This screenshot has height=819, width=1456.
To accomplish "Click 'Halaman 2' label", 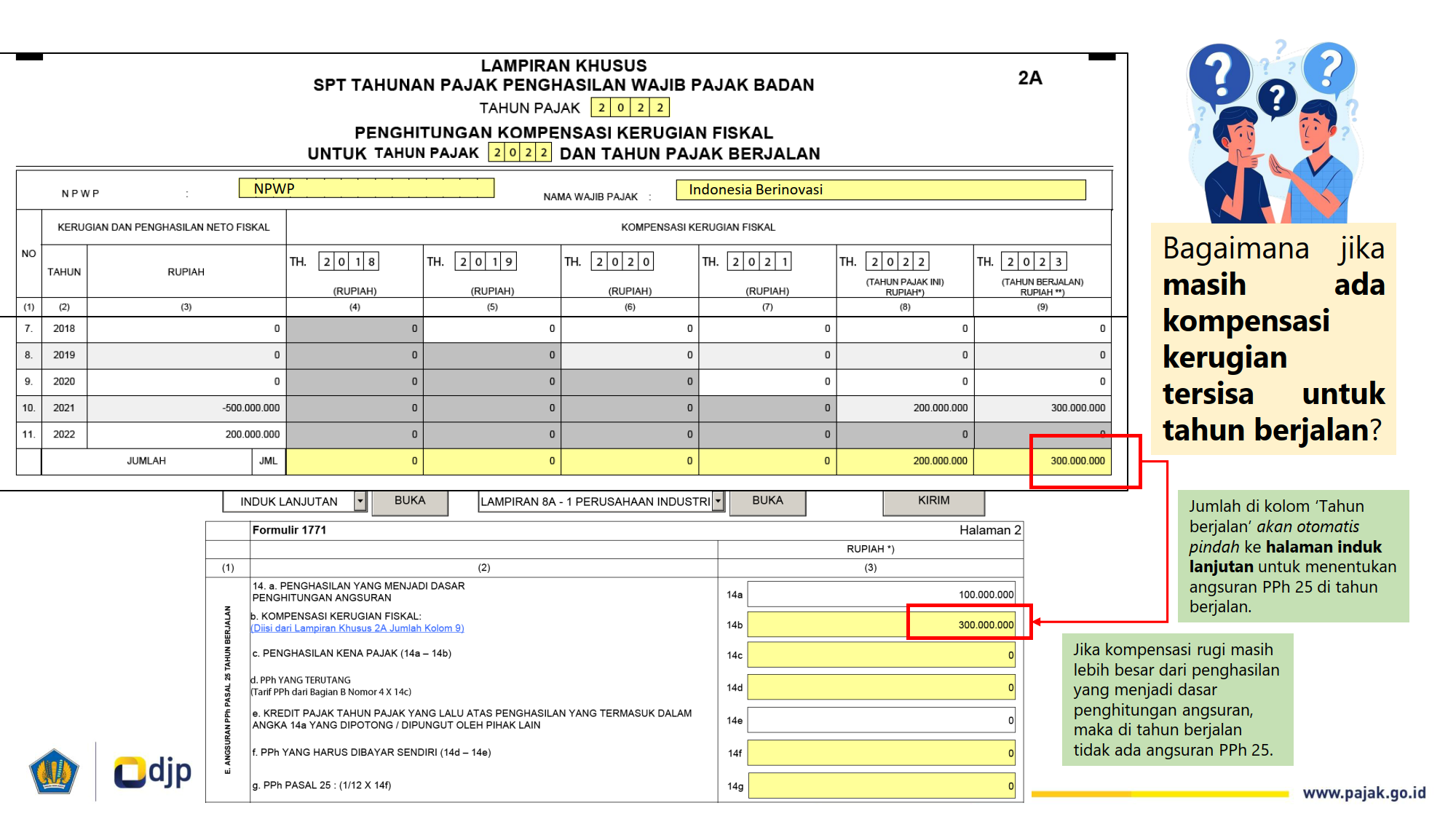I will [990, 531].
